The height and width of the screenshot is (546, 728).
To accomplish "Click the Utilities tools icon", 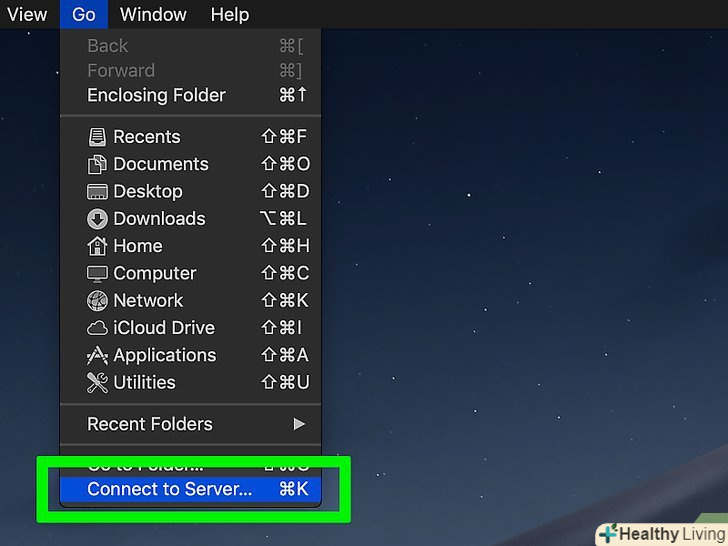I will [x=97, y=383].
